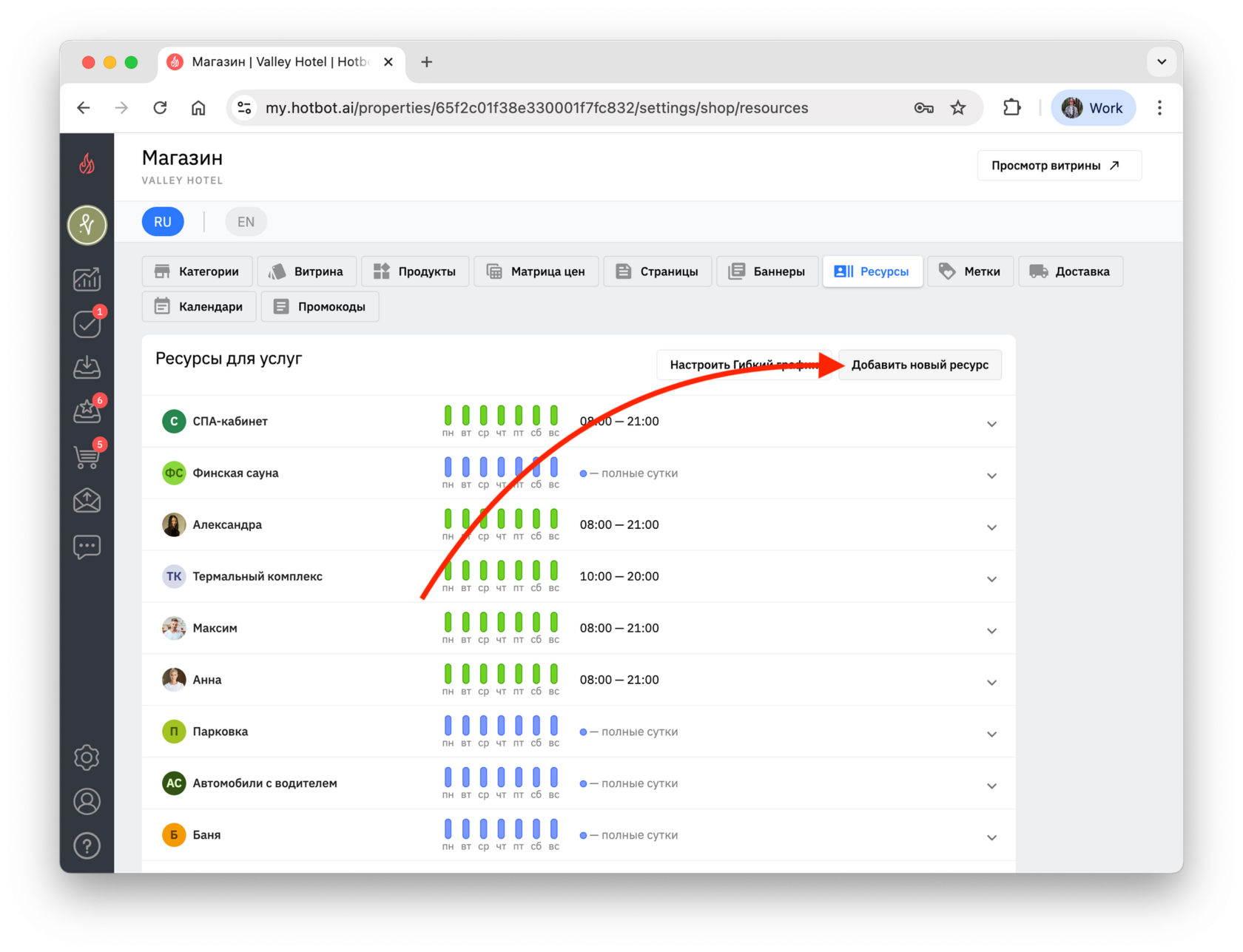Screen dimensions: 1243x952
Task: Open the Продукты tab
Action: 415,271
